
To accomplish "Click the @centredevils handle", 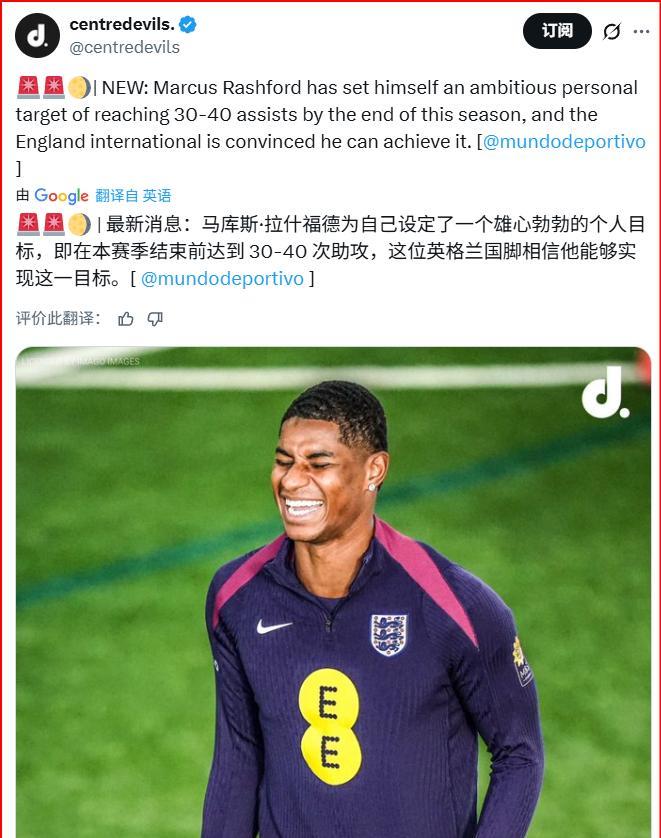I will point(124,48).
